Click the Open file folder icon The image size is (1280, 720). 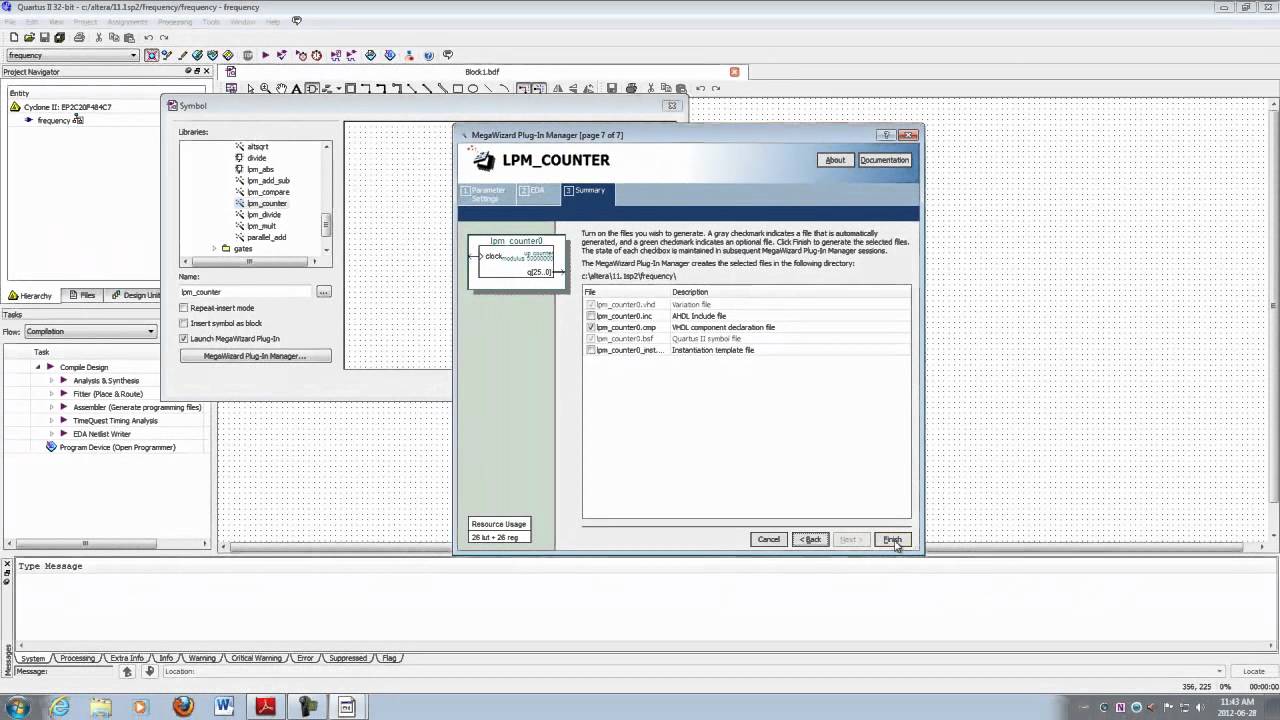coord(29,38)
